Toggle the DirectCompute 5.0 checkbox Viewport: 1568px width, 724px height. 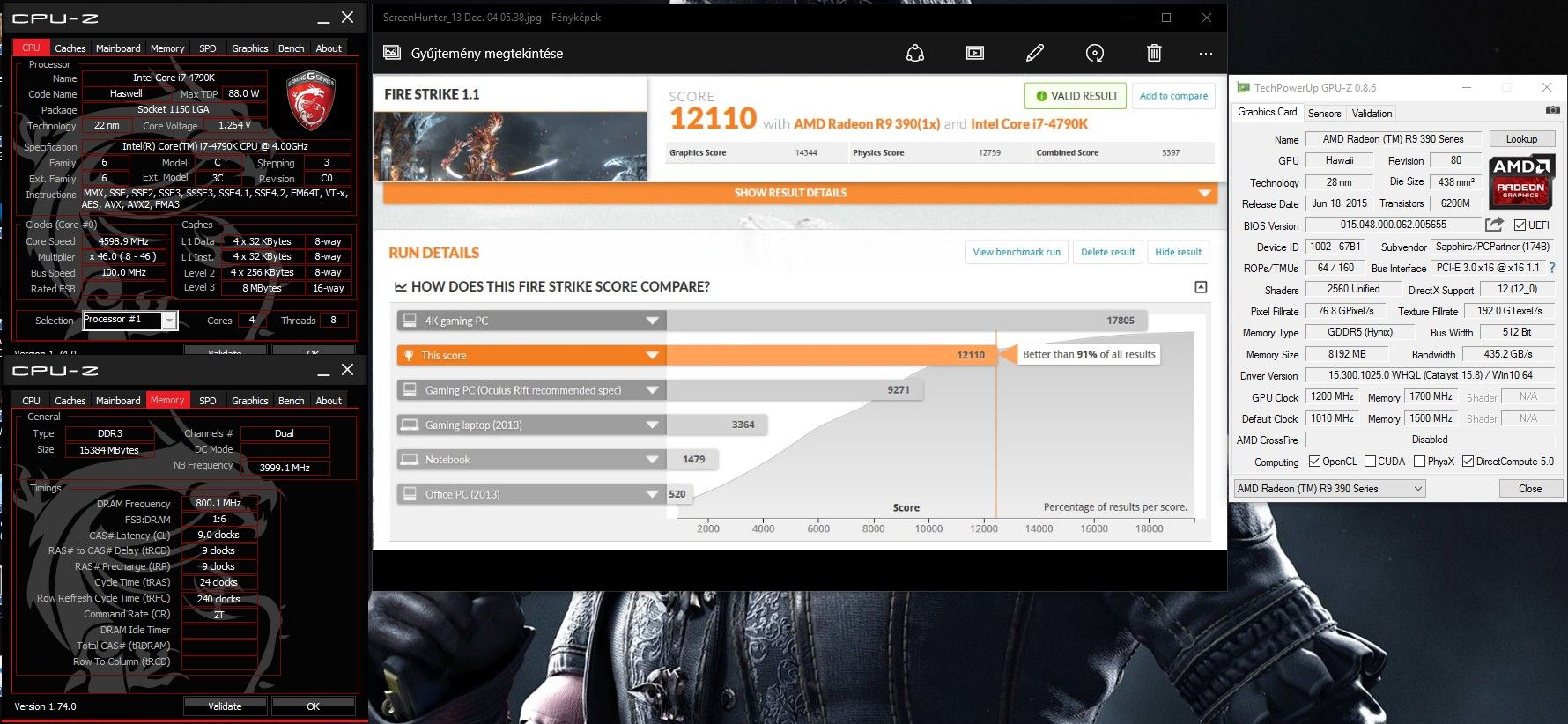[x=1468, y=461]
